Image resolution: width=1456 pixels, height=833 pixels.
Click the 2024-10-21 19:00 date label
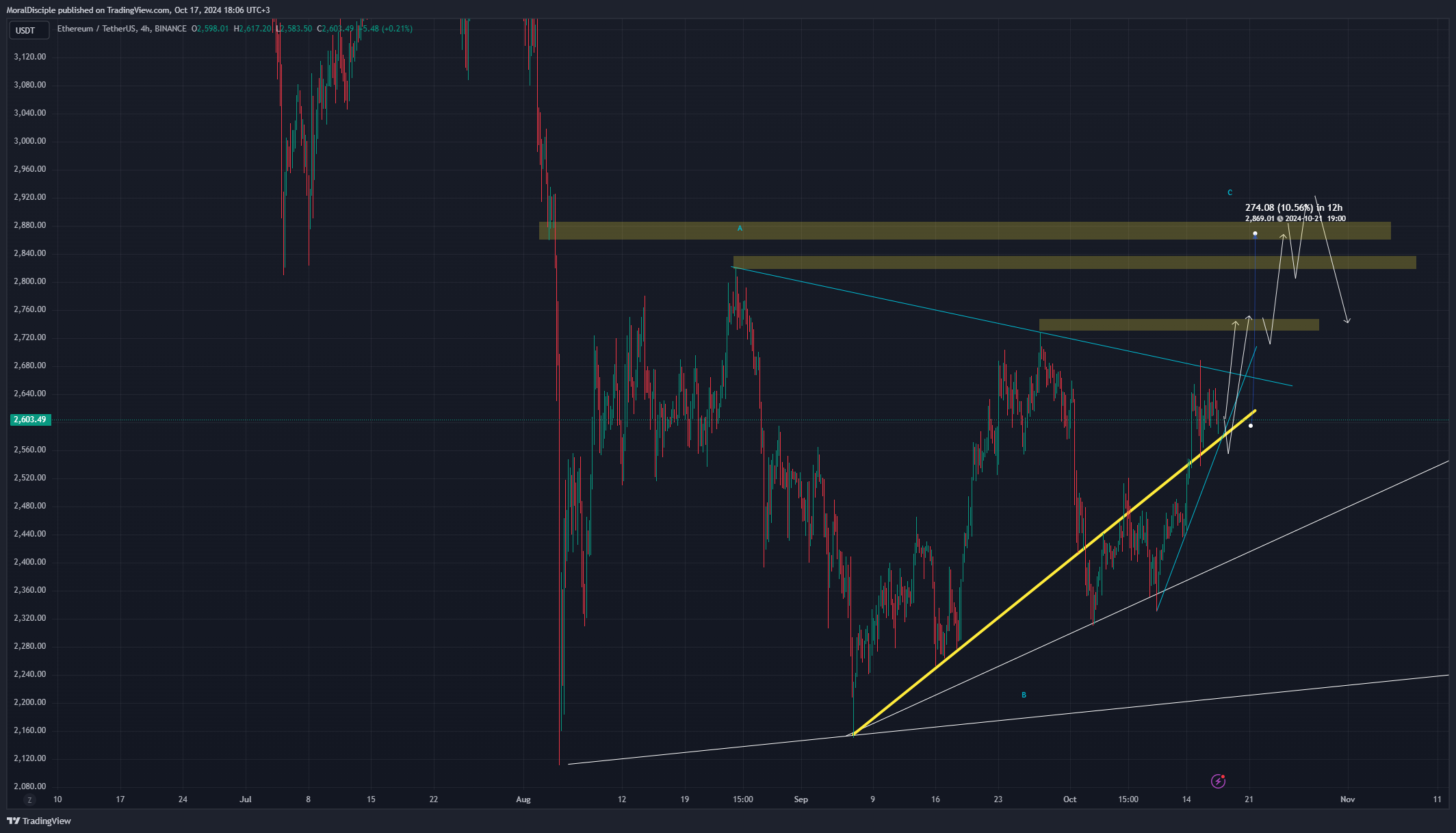pos(1316,219)
